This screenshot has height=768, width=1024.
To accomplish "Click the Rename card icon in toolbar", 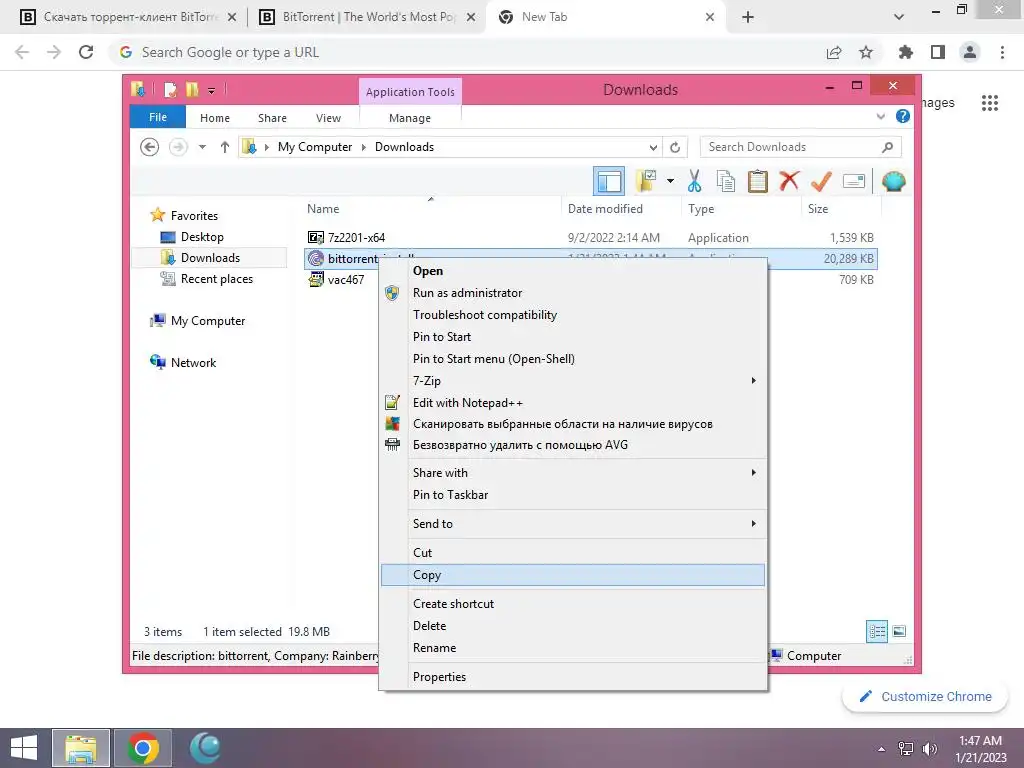I will tap(854, 181).
